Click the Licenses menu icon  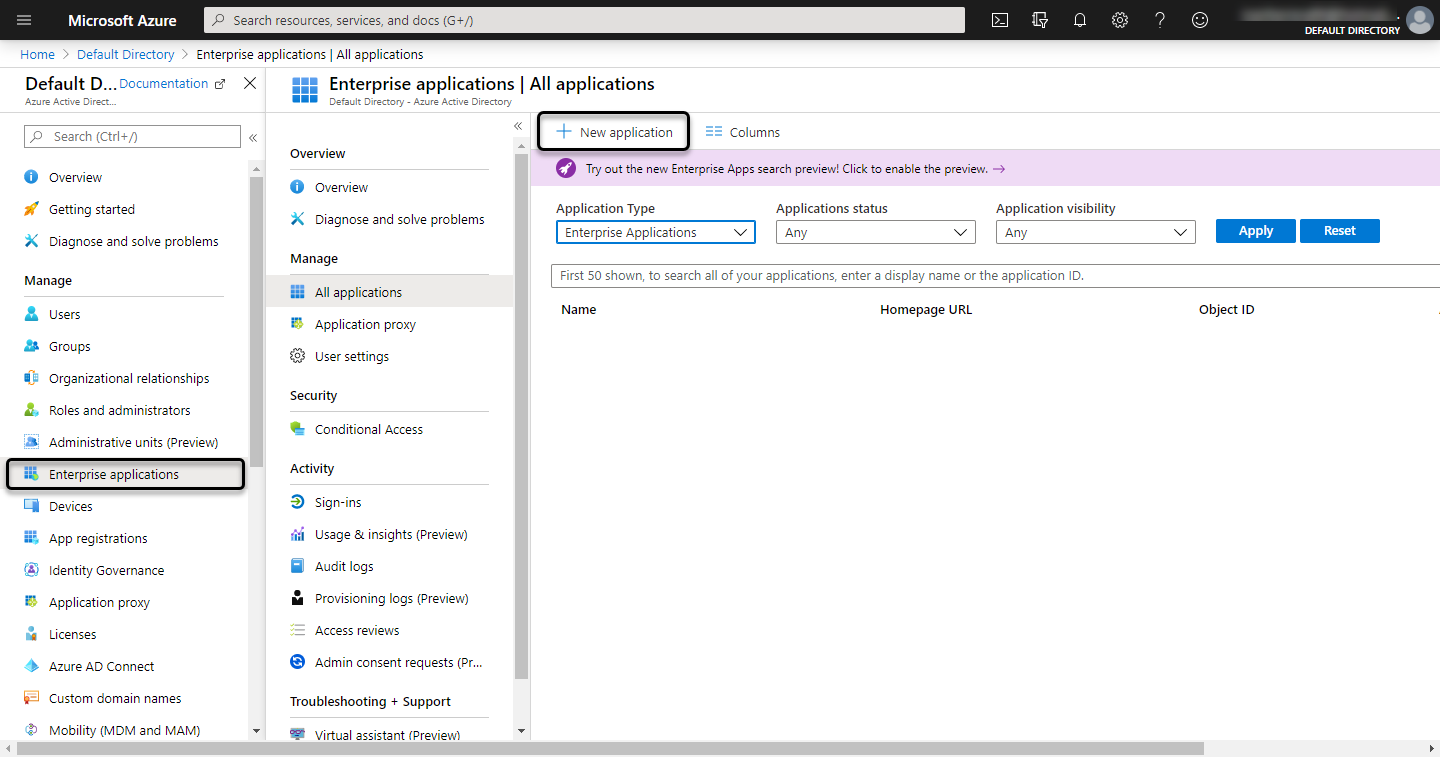[31, 634]
